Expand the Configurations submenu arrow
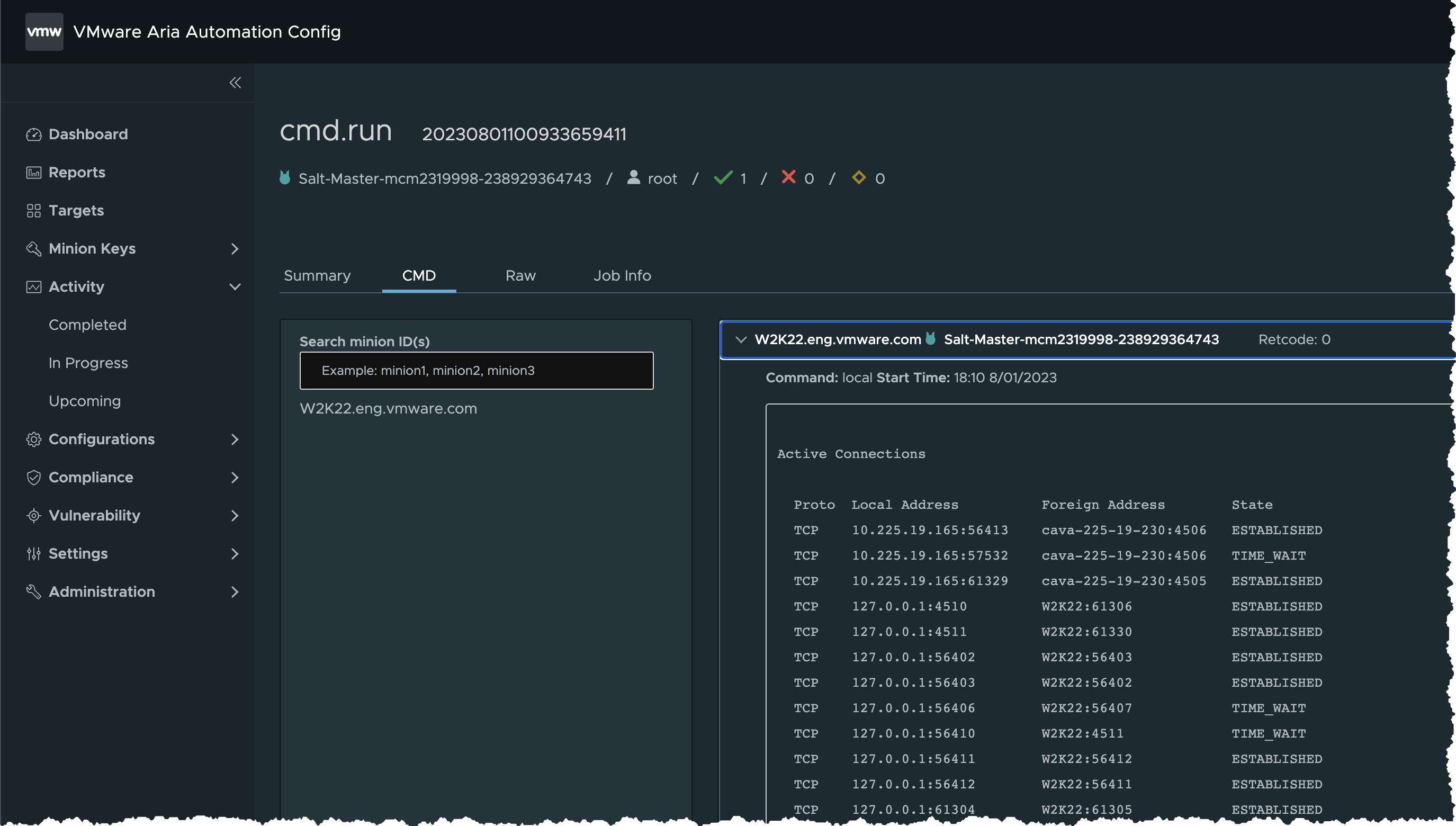Screen dimensions: 1456x826 (235, 439)
